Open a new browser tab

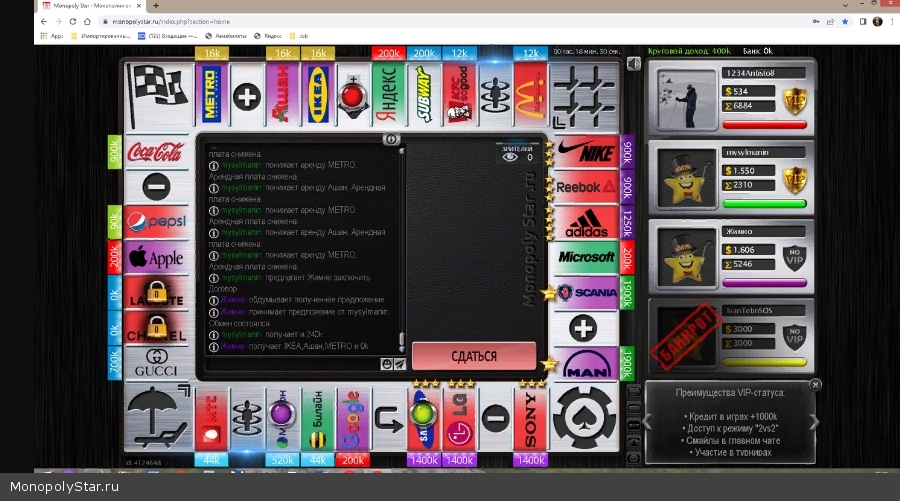coord(156,6)
